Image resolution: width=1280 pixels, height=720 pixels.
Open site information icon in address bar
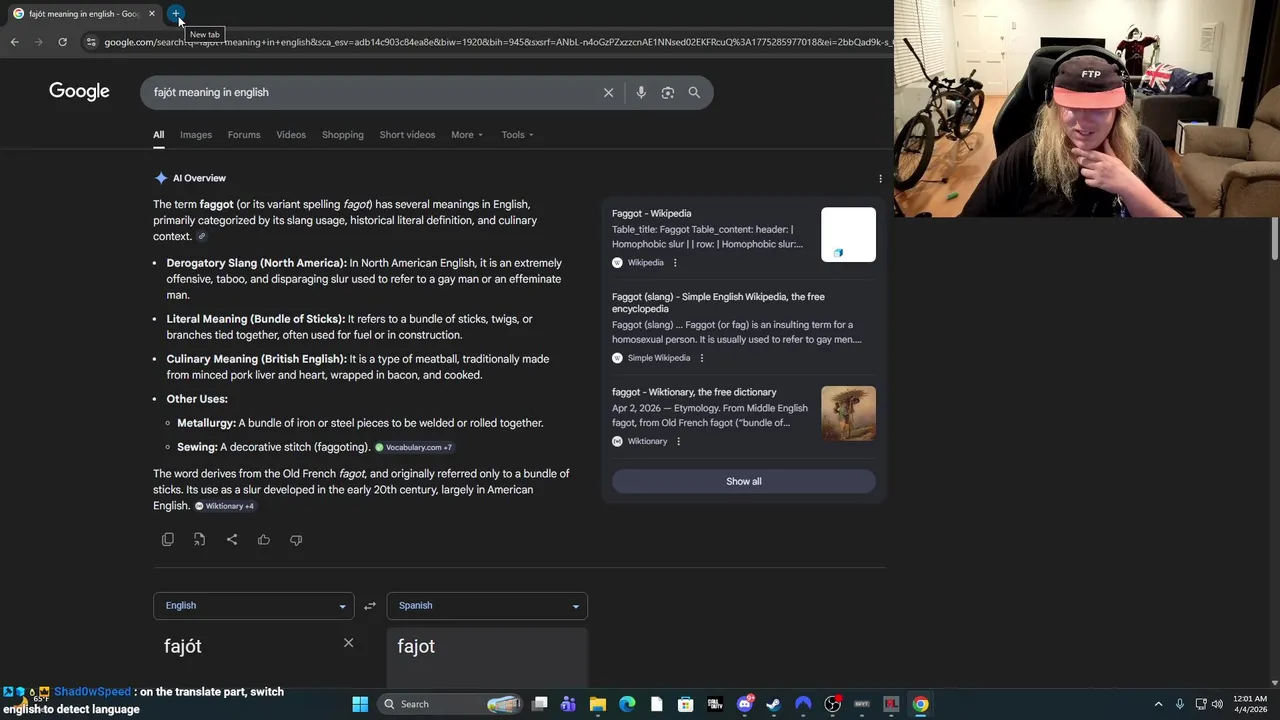tap(91, 42)
